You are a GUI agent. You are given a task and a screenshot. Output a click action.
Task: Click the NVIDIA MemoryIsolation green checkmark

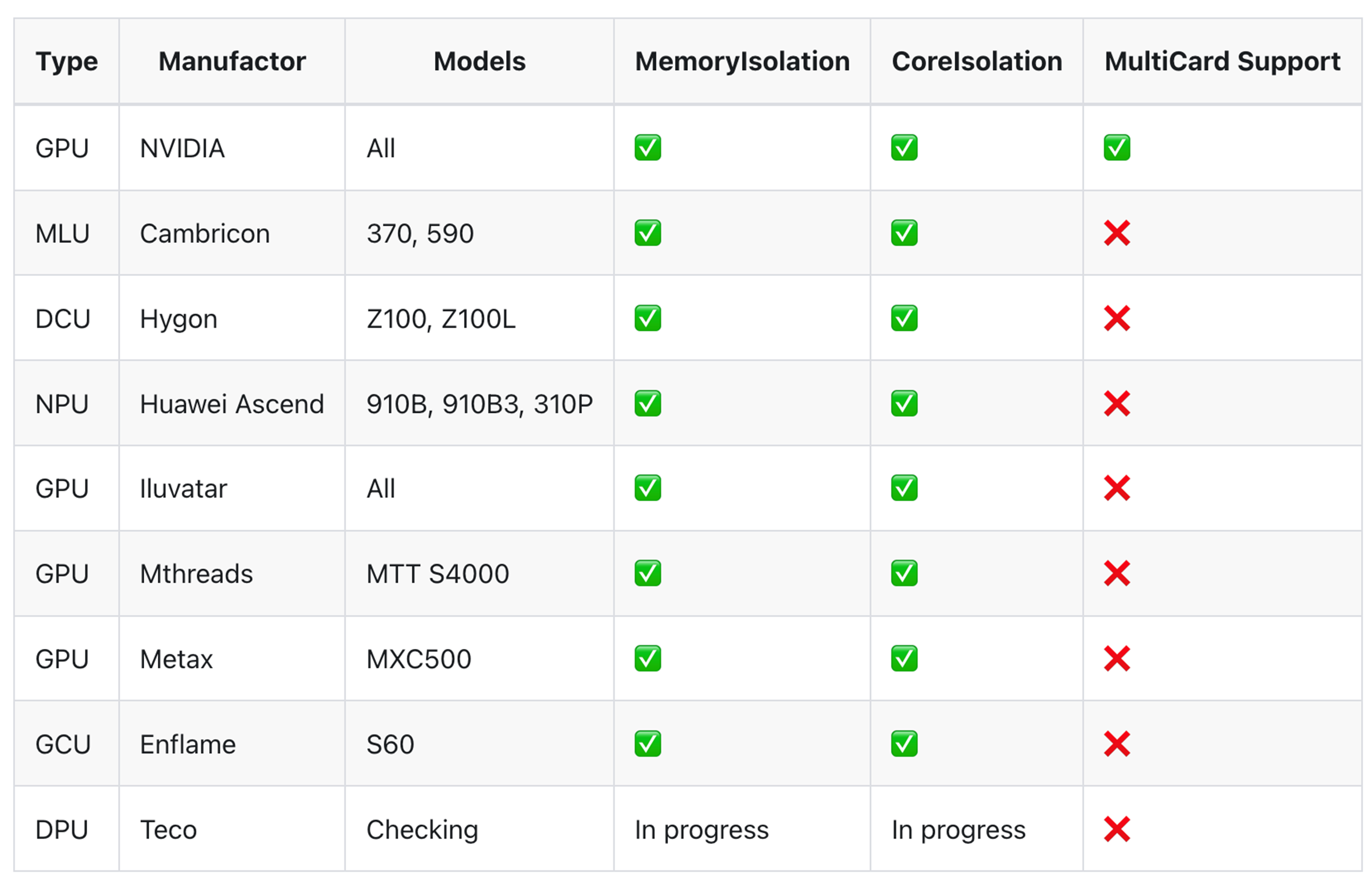648,148
